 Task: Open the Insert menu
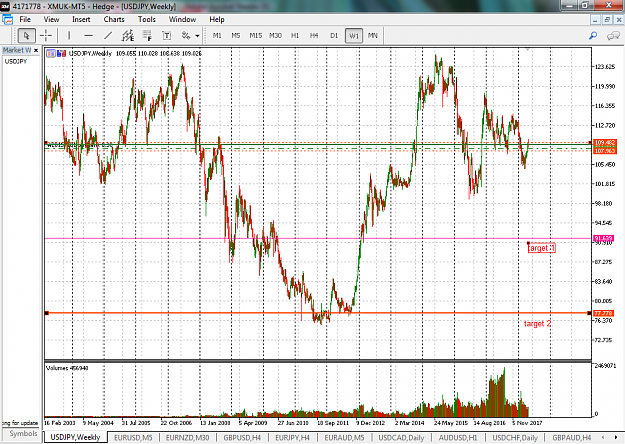pyautogui.click(x=81, y=19)
